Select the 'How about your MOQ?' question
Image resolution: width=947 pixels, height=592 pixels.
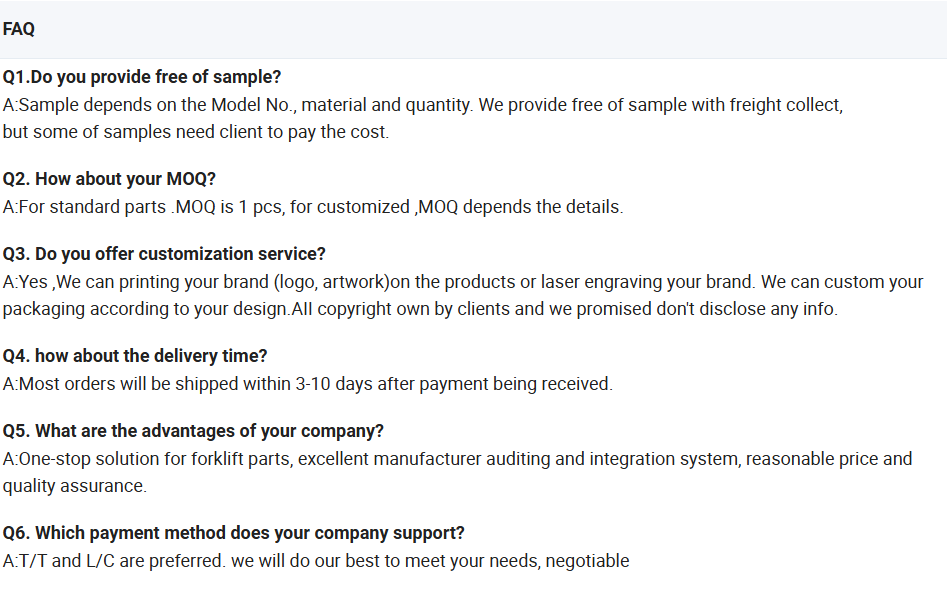click(x=109, y=179)
